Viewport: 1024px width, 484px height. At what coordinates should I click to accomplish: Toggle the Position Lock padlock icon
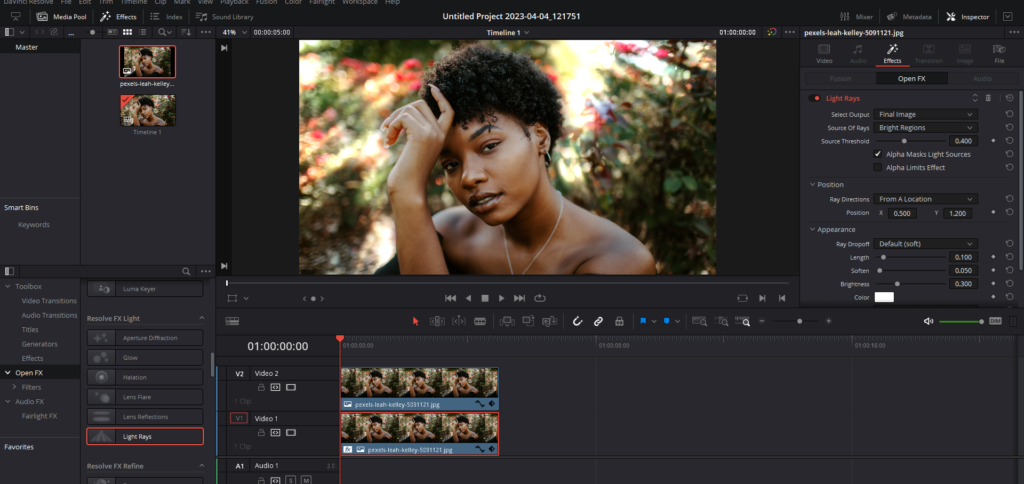coord(619,321)
